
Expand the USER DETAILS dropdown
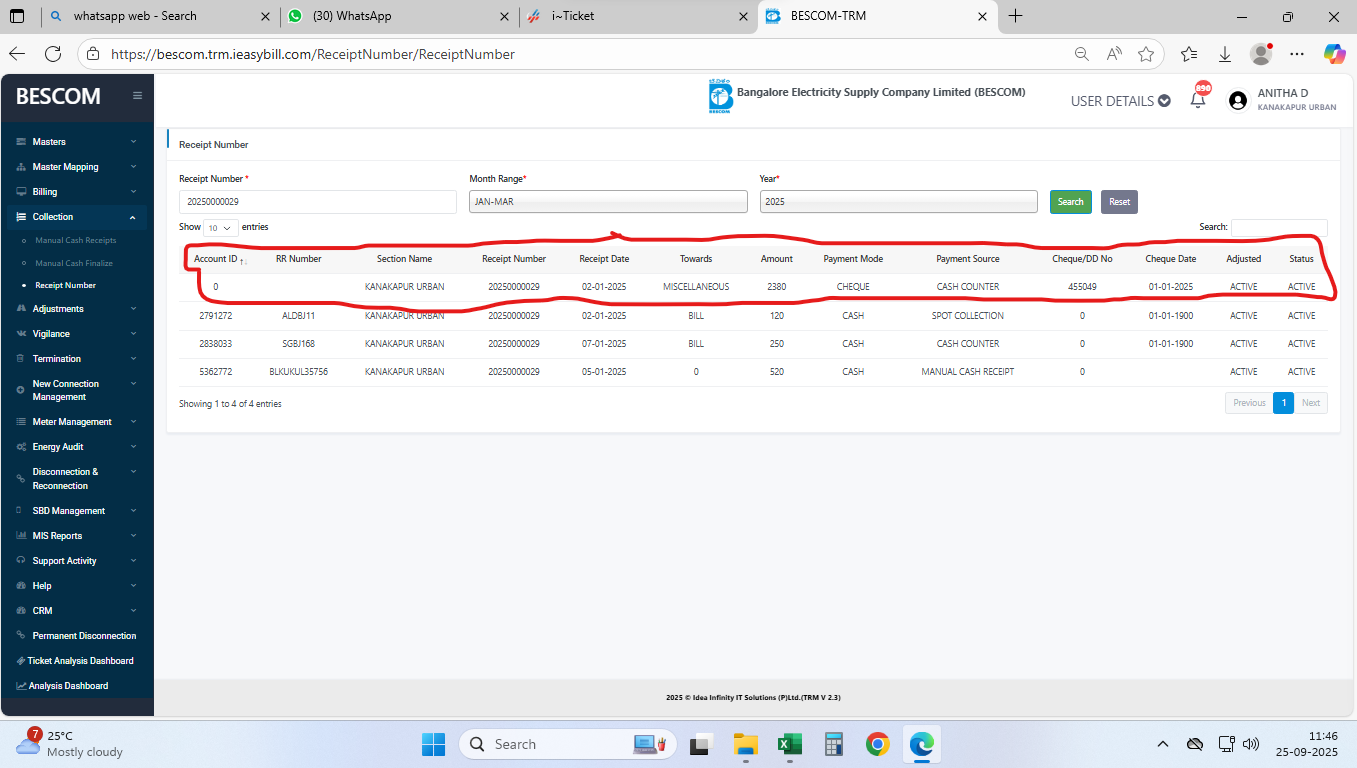click(x=1120, y=101)
